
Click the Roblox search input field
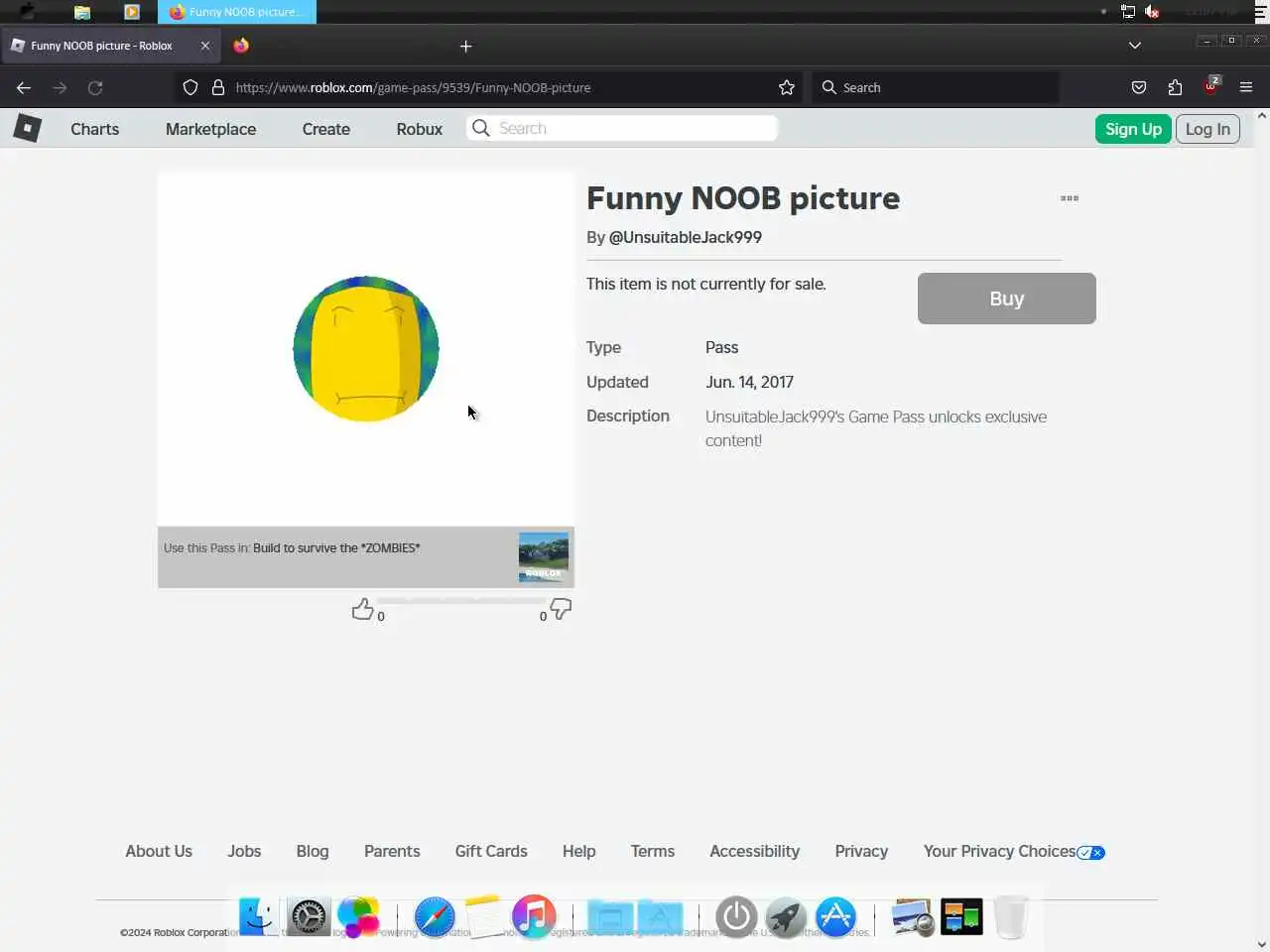click(622, 128)
